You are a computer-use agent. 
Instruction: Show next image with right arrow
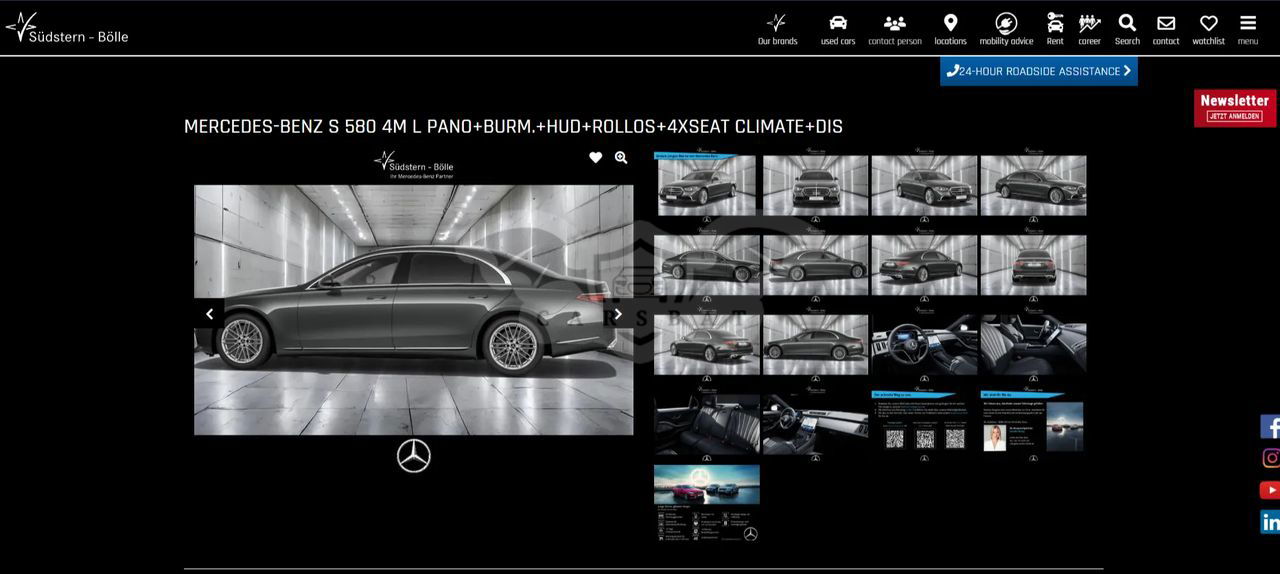(618, 314)
